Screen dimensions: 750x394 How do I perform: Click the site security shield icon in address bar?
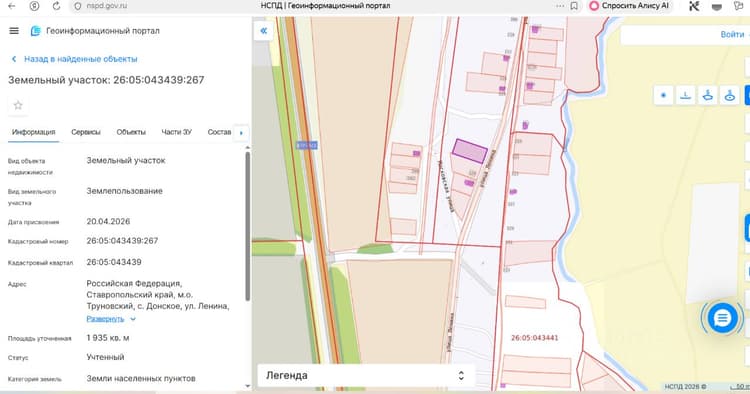77,6
